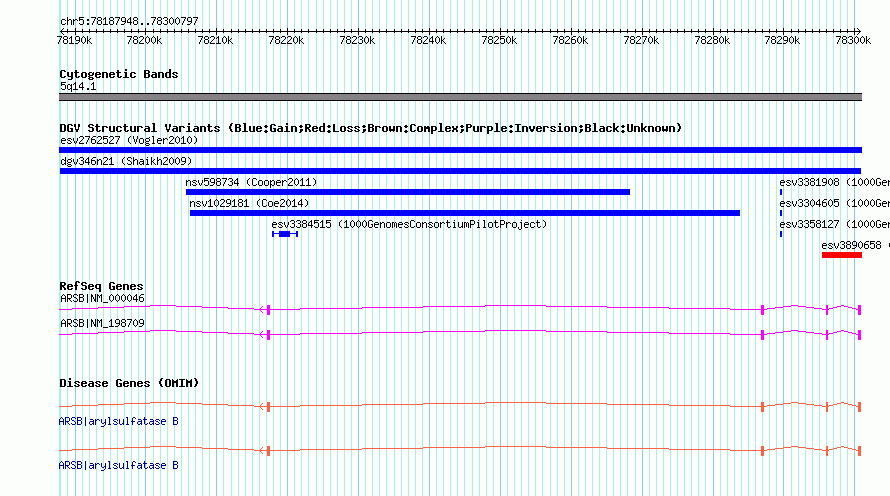Select the nsv598734 (Cooper2011) blue bar
Image resolution: width=890 pixels, height=496 pixels.
pyautogui.click(x=408, y=192)
